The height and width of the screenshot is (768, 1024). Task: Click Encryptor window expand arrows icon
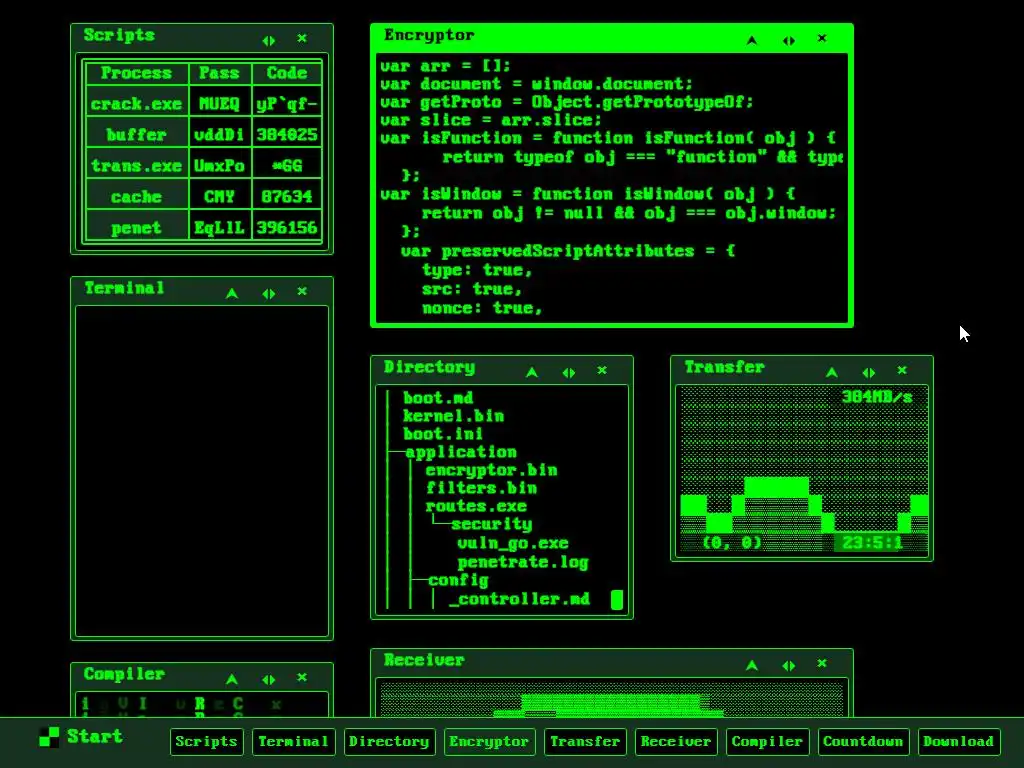(x=789, y=40)
